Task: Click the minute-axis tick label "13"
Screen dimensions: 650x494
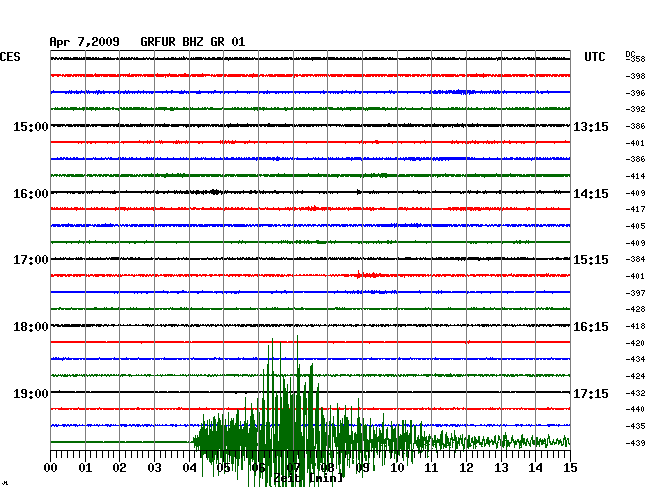Action: (501, 468)
